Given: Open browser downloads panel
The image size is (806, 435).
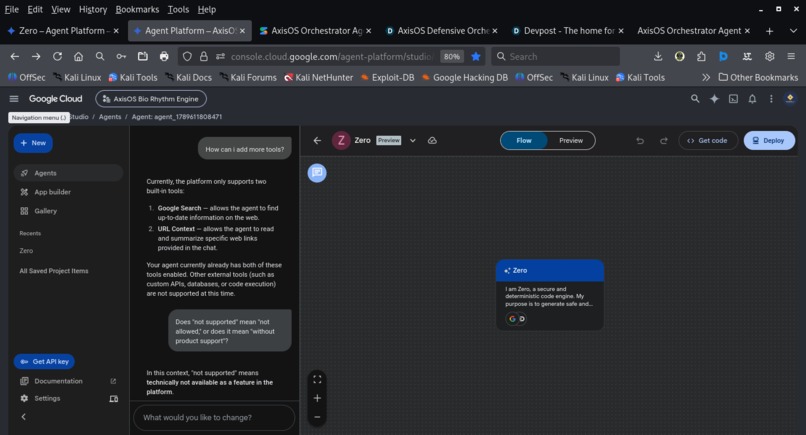Looking at the screenshot, I should 657,57.
